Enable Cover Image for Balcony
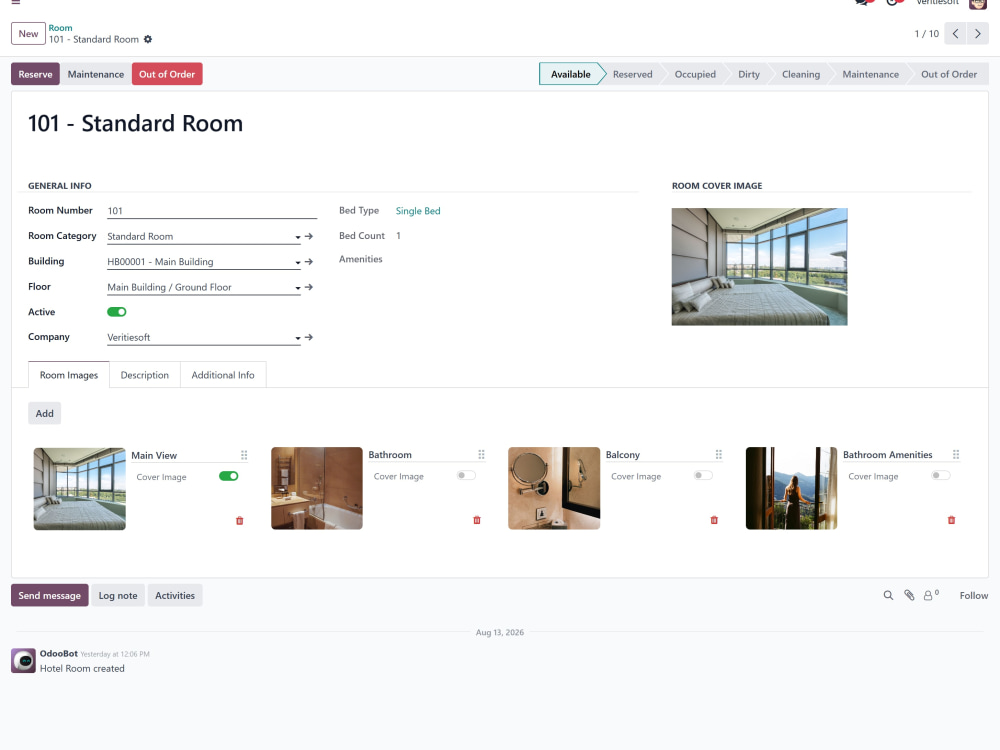 pos(703,476)
